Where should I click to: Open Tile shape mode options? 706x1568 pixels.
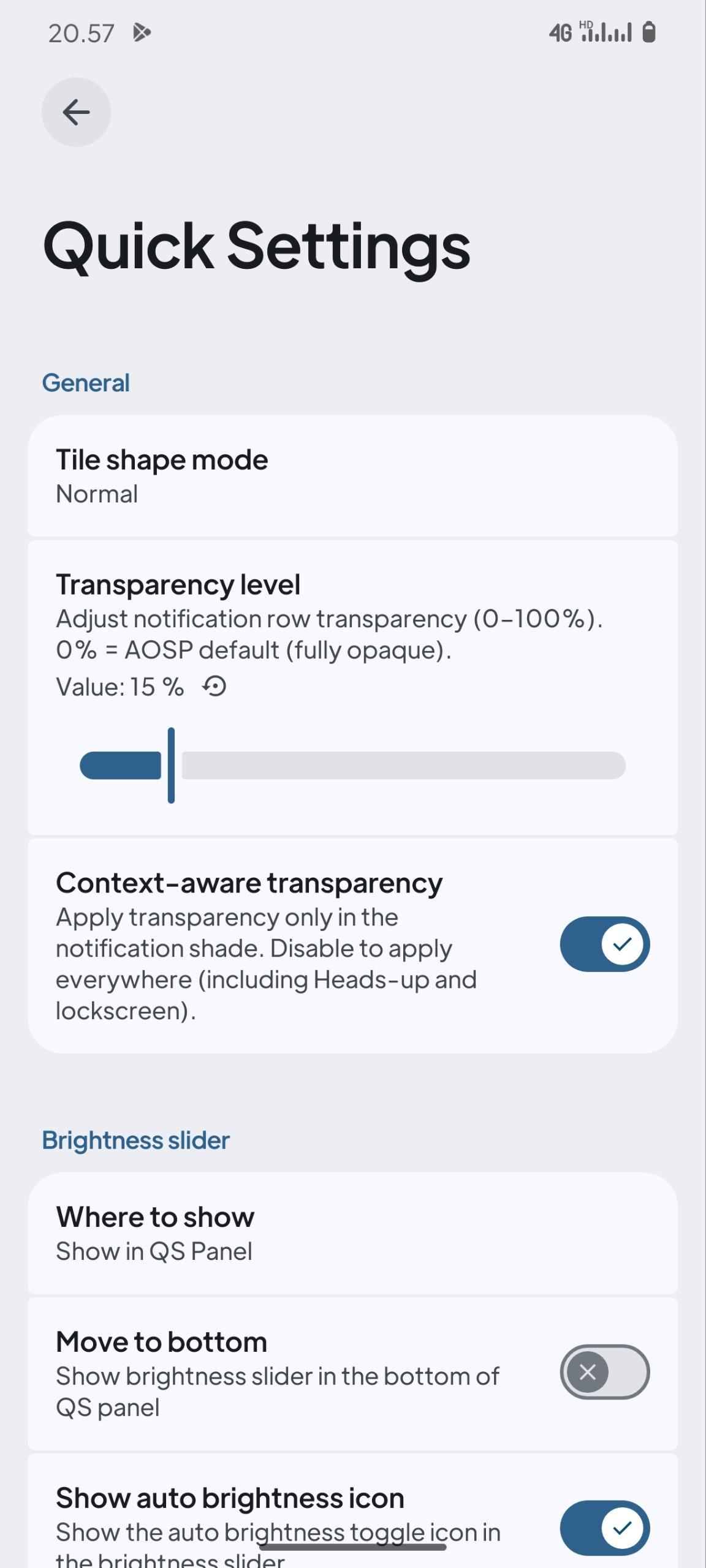pyautogui.click(x=352, y=477)
